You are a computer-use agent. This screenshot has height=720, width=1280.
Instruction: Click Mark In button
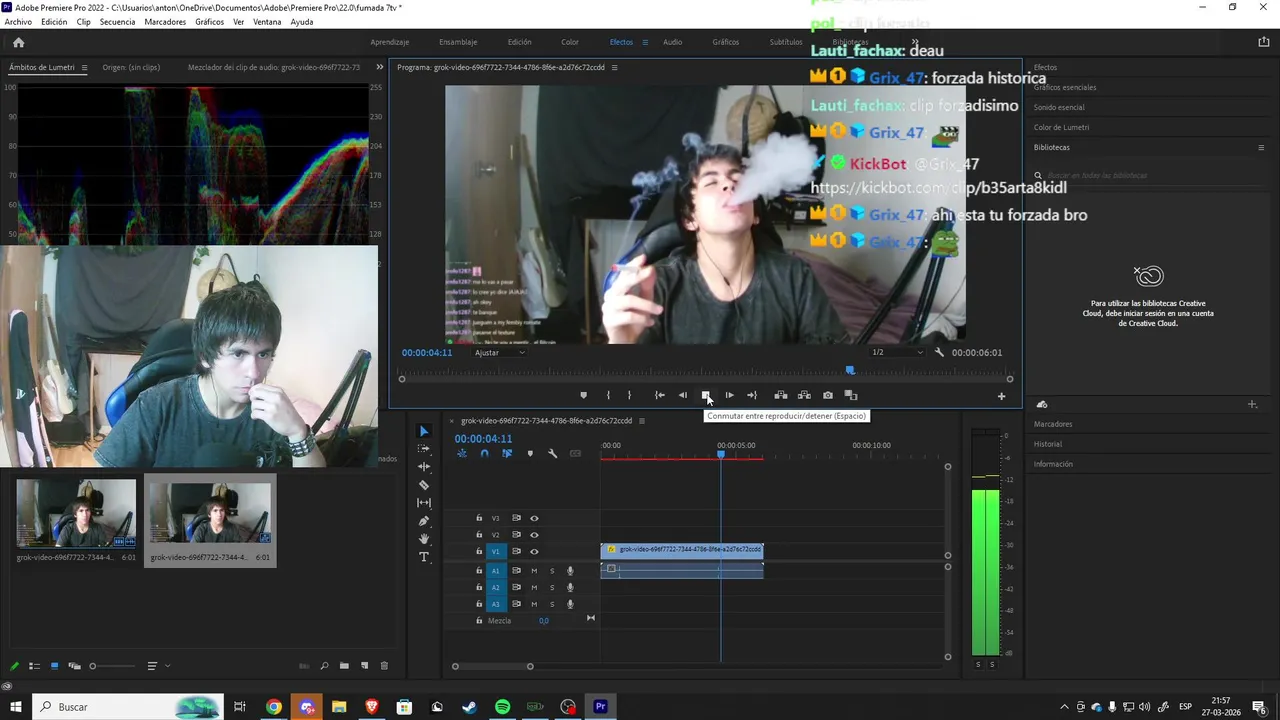point(608,395)
